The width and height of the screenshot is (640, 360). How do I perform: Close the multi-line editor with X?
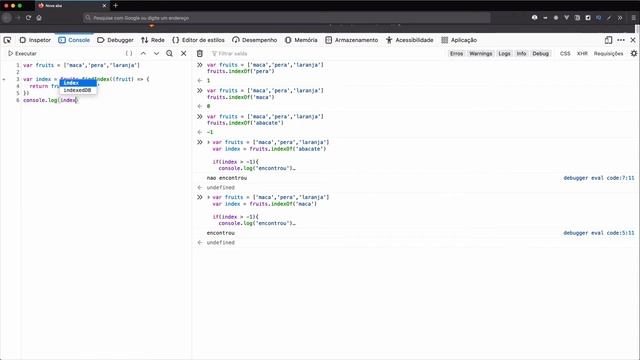coord(184,53)
